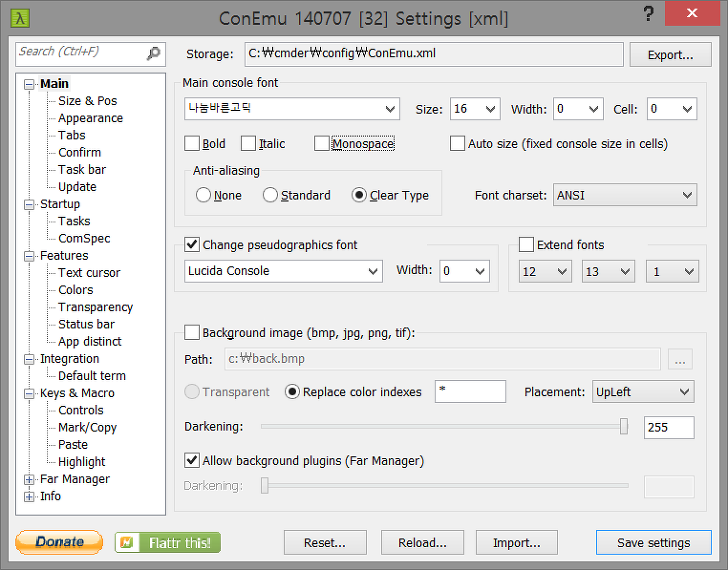728x570 pixels.
Task: Check the Auto size option
Action: [x=457, y=143]
